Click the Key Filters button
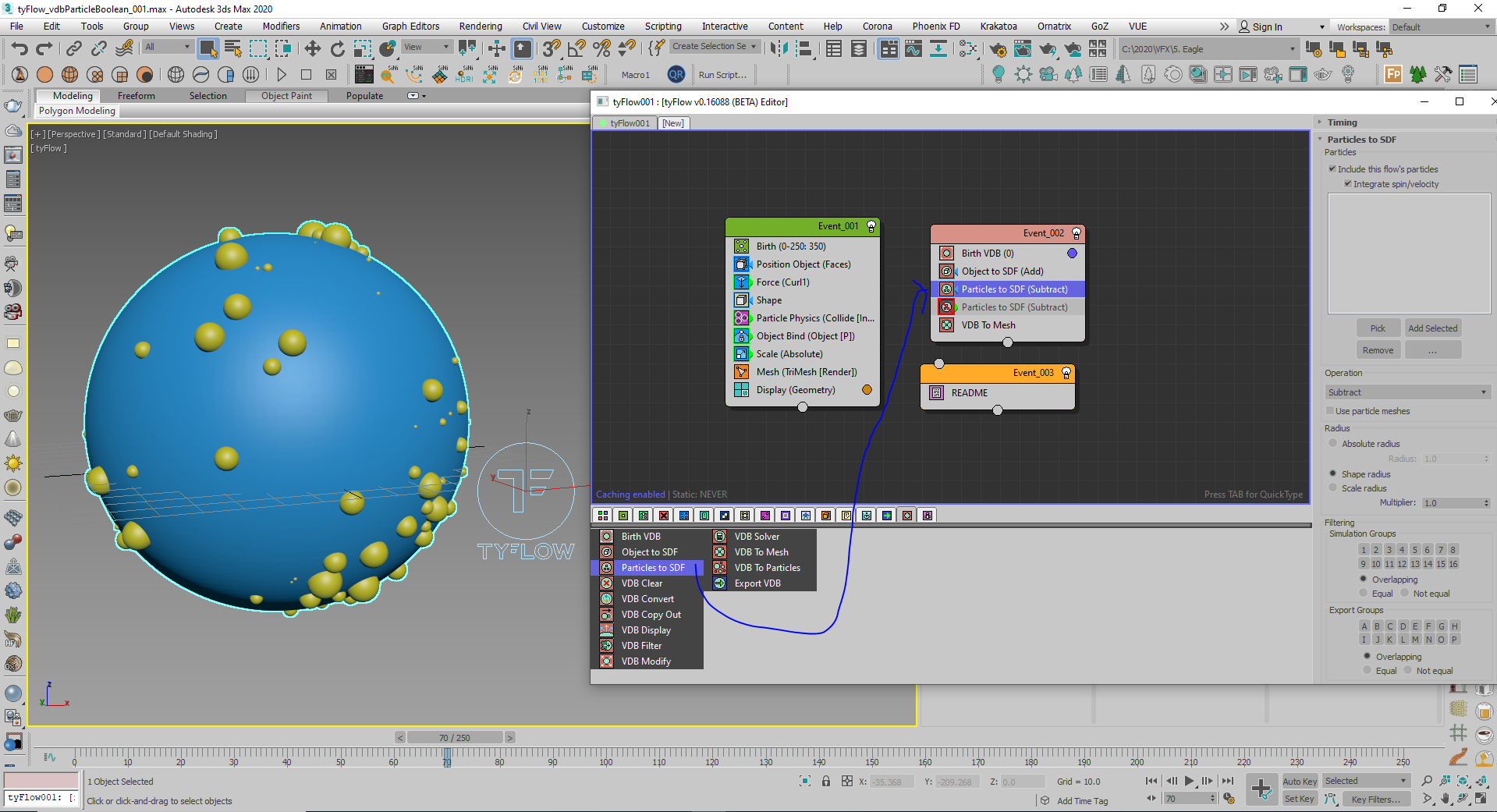1497x812 pixels. point(1375,800)
